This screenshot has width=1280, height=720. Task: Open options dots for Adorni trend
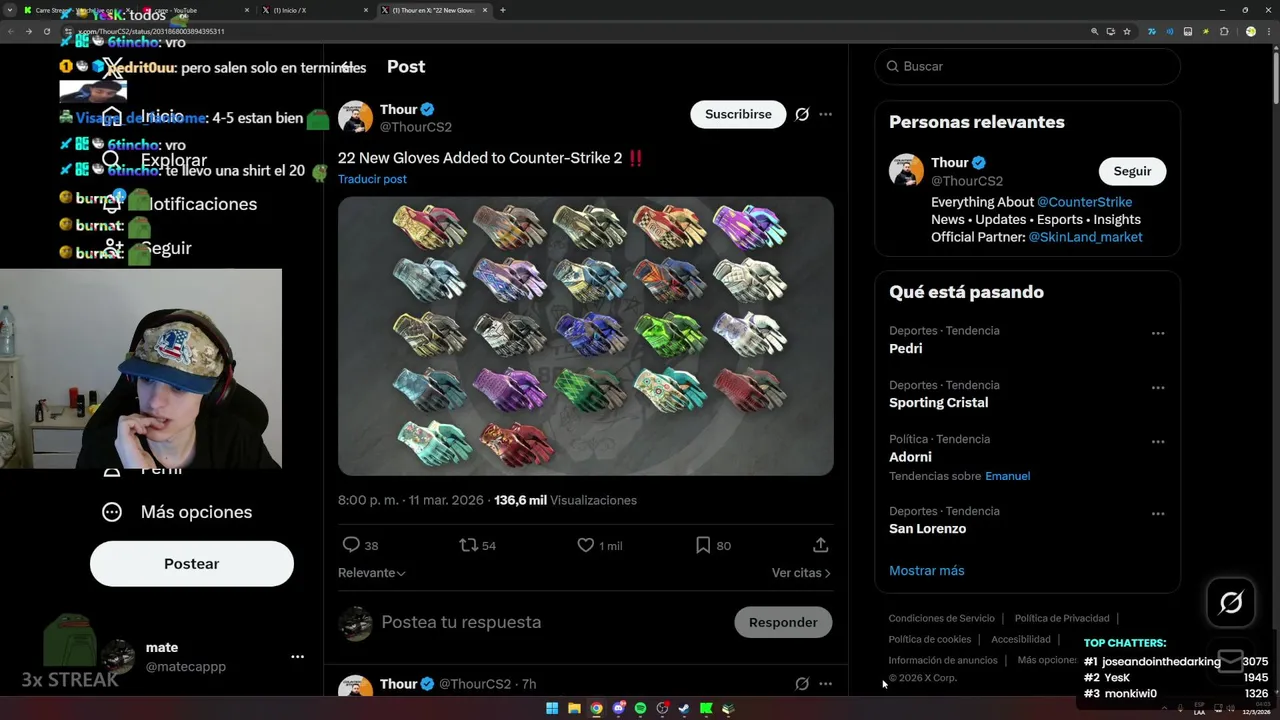[x=1158, y=441]
